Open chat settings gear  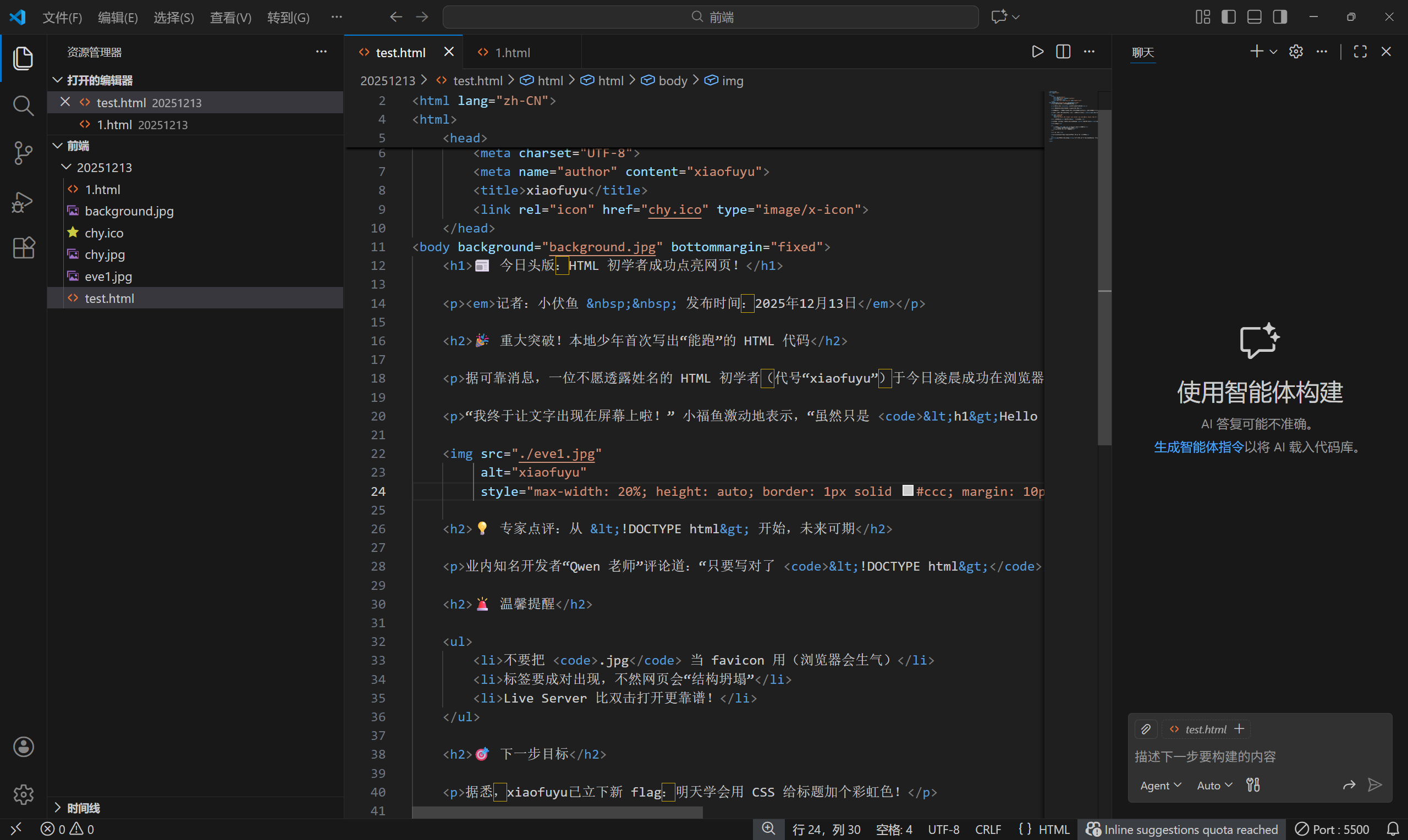tap(1296, 52)
